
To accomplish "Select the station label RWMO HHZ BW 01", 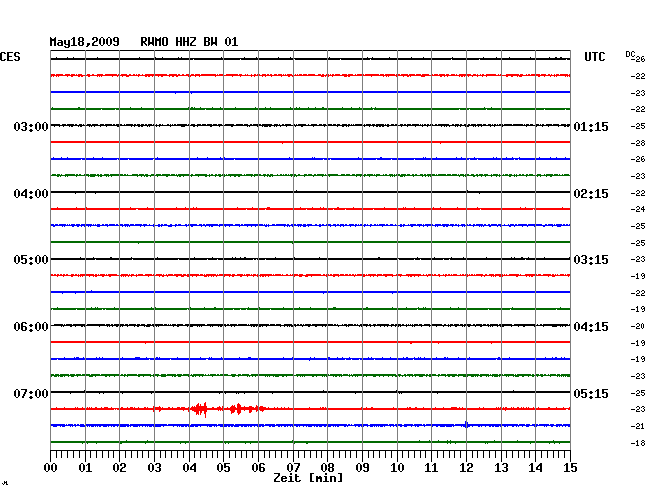I will (189, 42).
